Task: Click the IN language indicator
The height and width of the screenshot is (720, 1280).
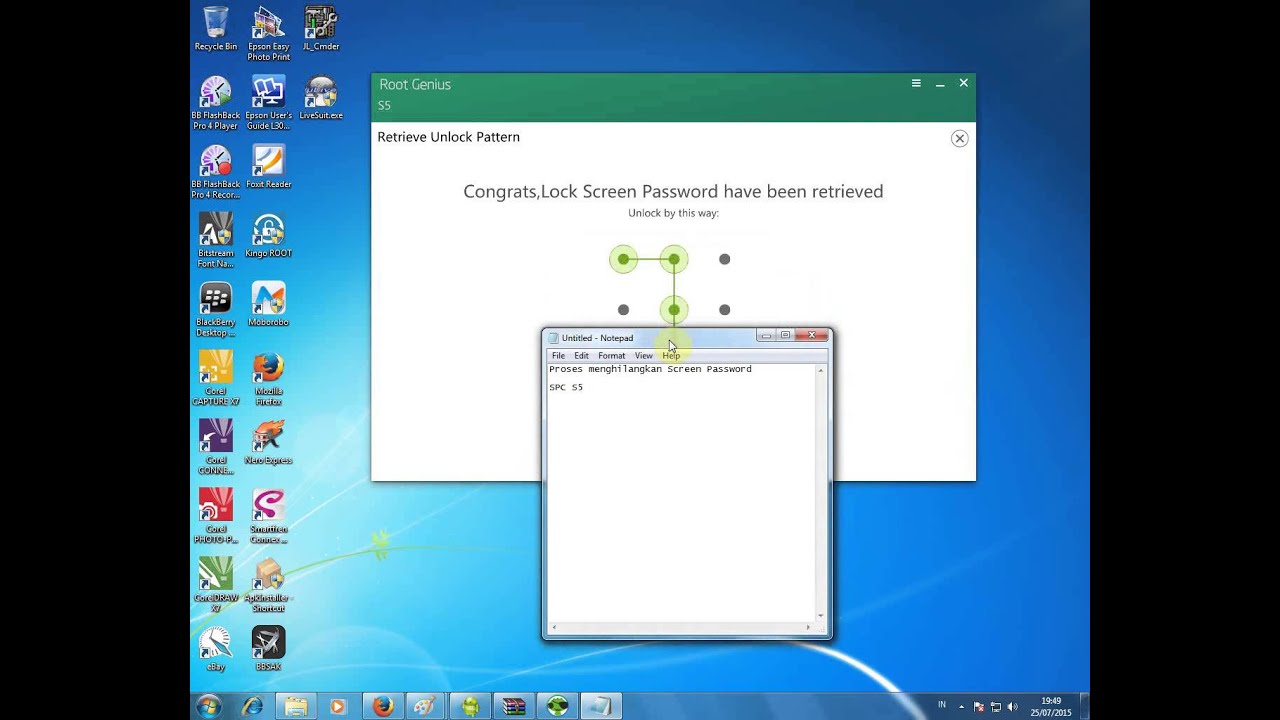Action: (x=942, y=705)
